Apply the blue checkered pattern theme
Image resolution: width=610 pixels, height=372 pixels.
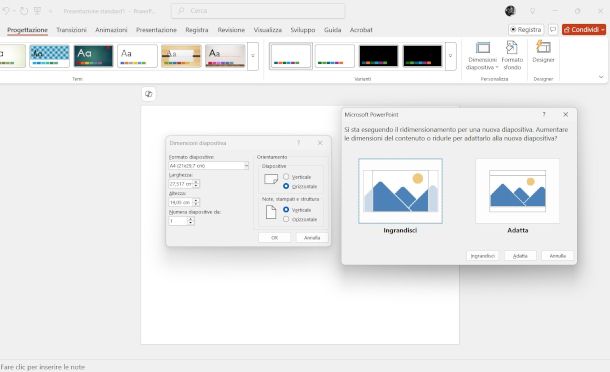point(49,56)
